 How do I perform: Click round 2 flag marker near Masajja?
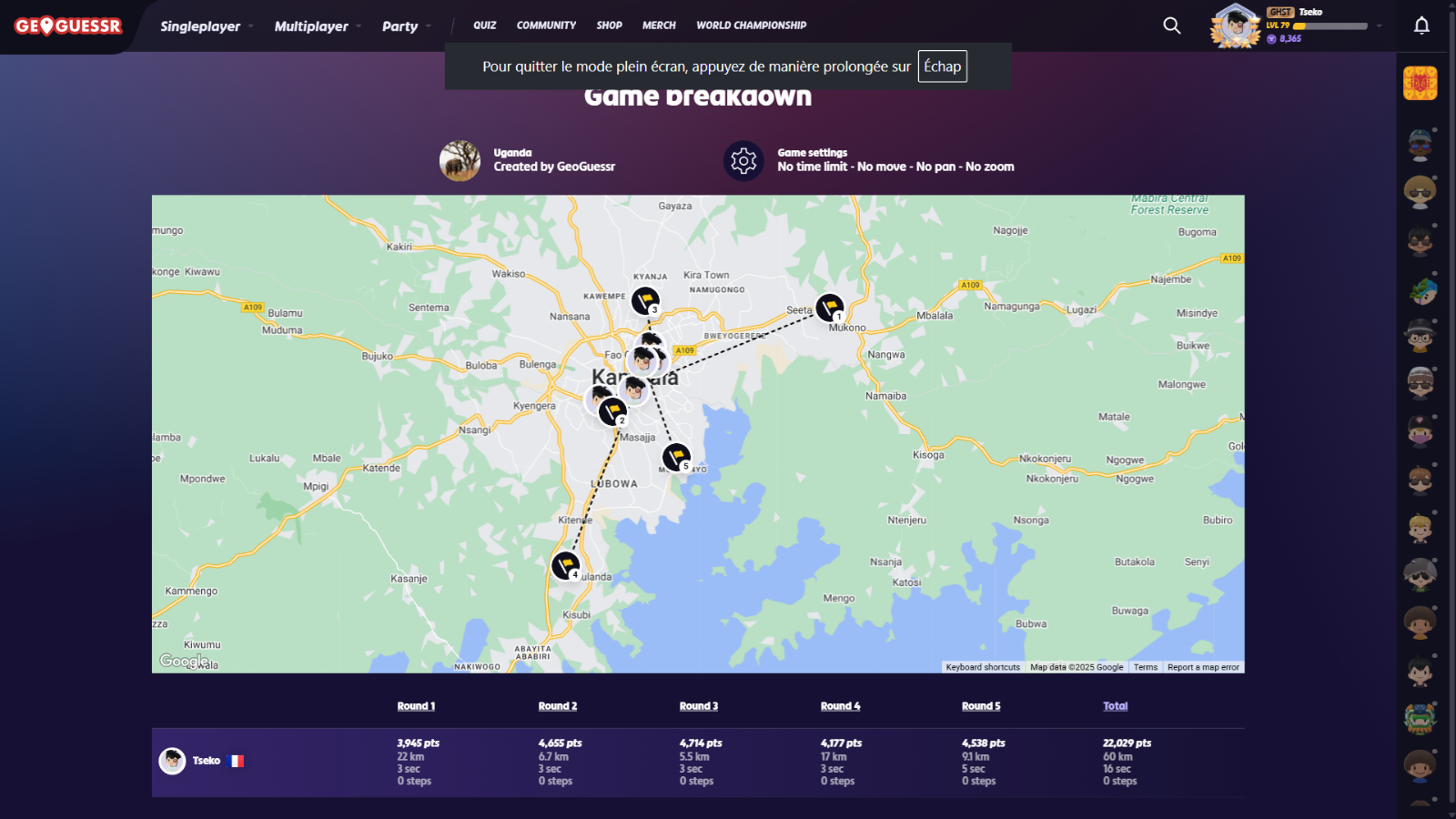click(612, 410)
